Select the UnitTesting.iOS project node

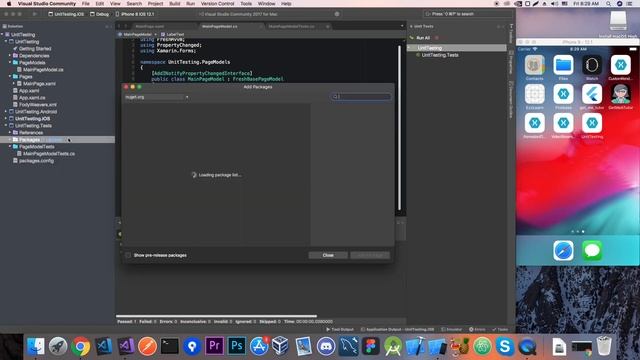(32, 118)
